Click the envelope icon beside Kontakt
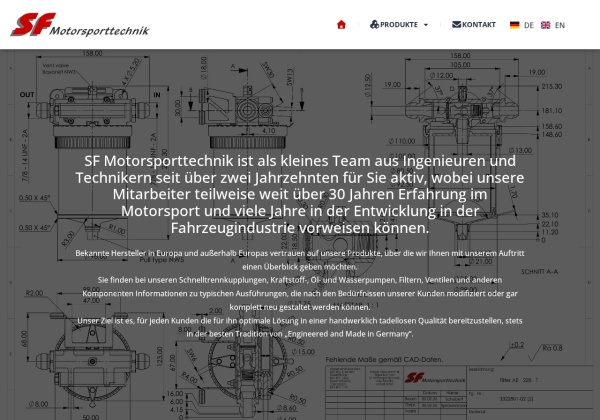 pyautogui.click(x=456, y=24)
